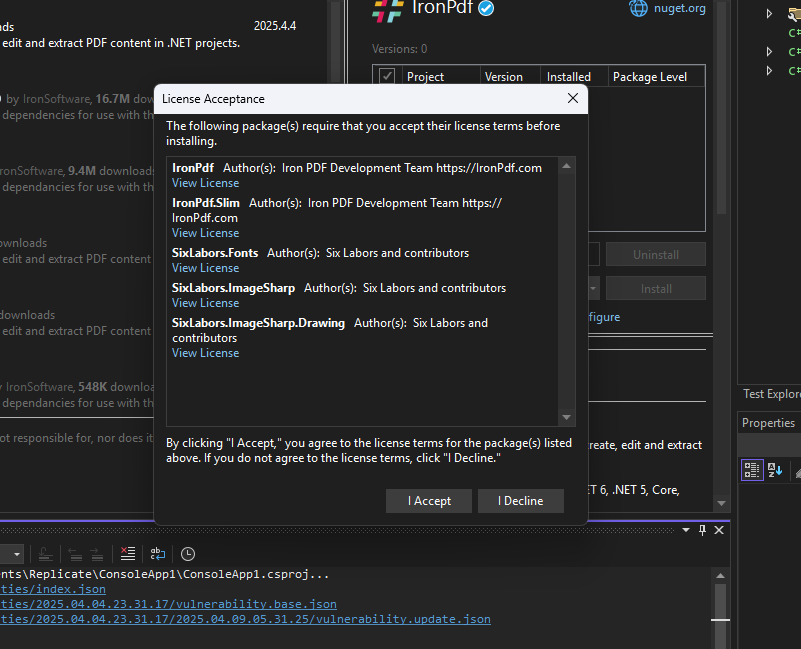
Task: Open View License for SixLabors.ImageSharp.Drawing
Action: click(205, 353)
